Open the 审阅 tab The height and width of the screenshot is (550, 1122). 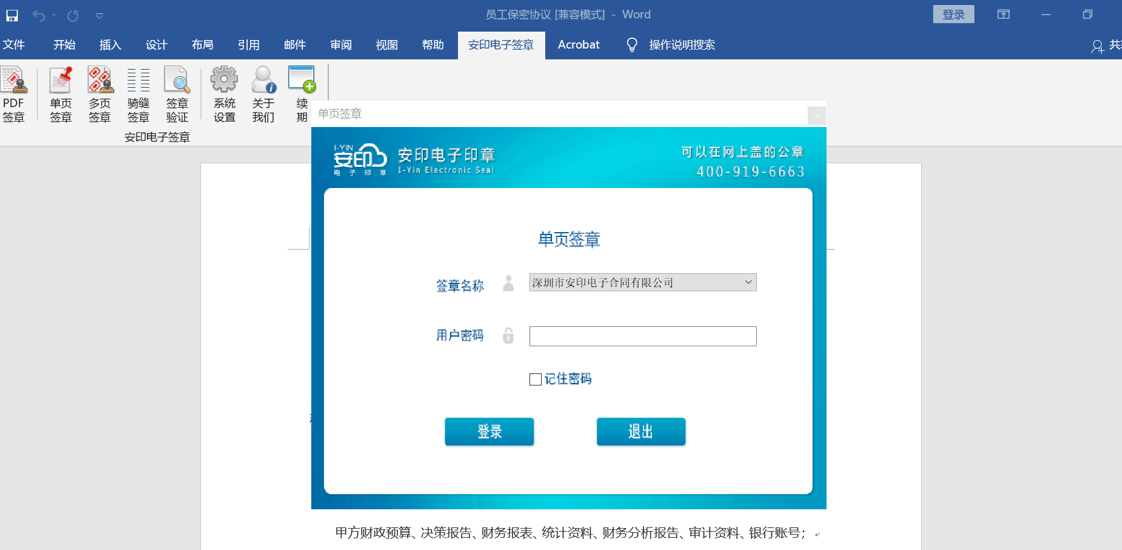(341, 45)
